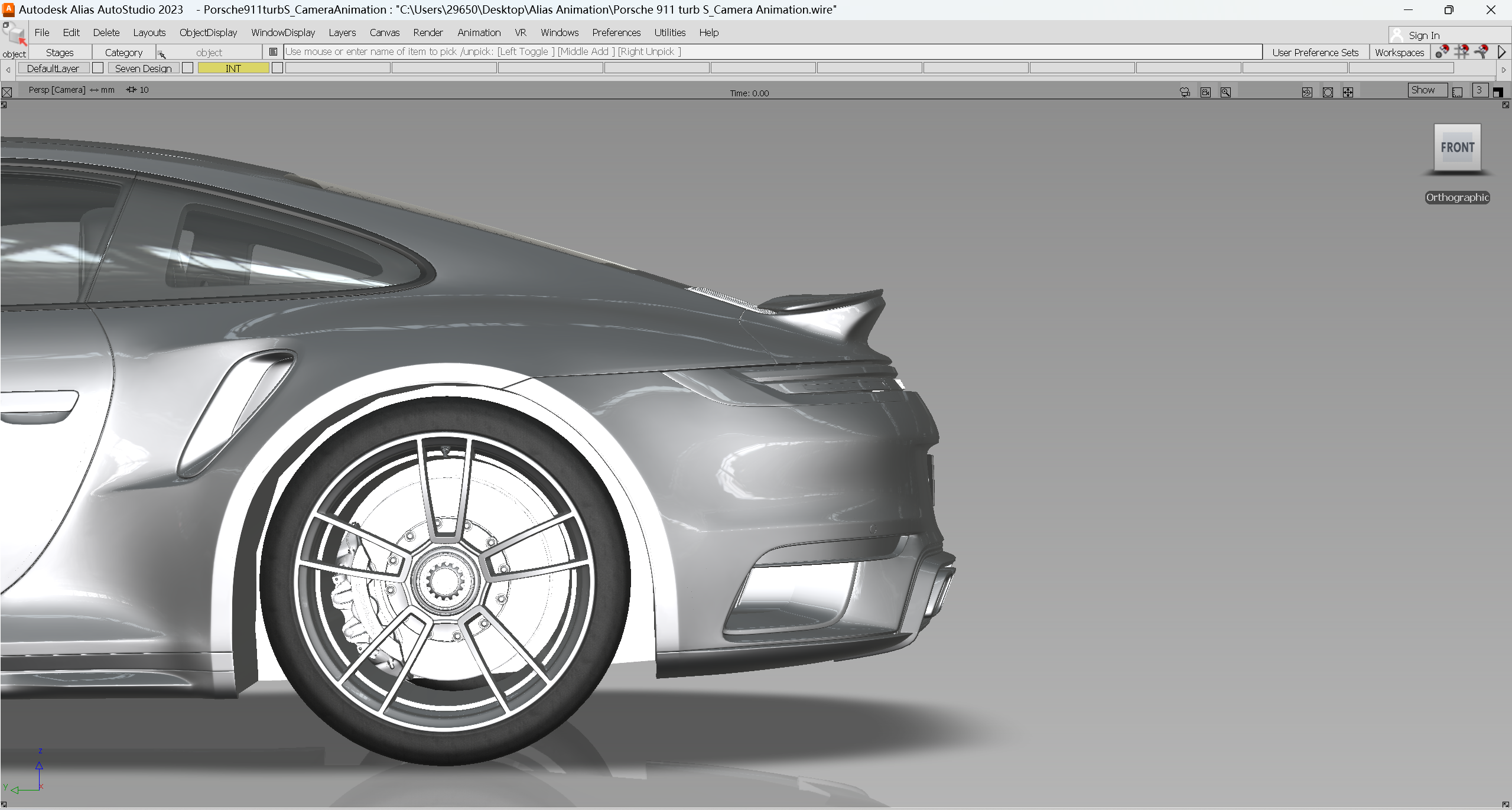Open the Category selector
This screenshot has height=810, width=1512.
pos(123,52)
